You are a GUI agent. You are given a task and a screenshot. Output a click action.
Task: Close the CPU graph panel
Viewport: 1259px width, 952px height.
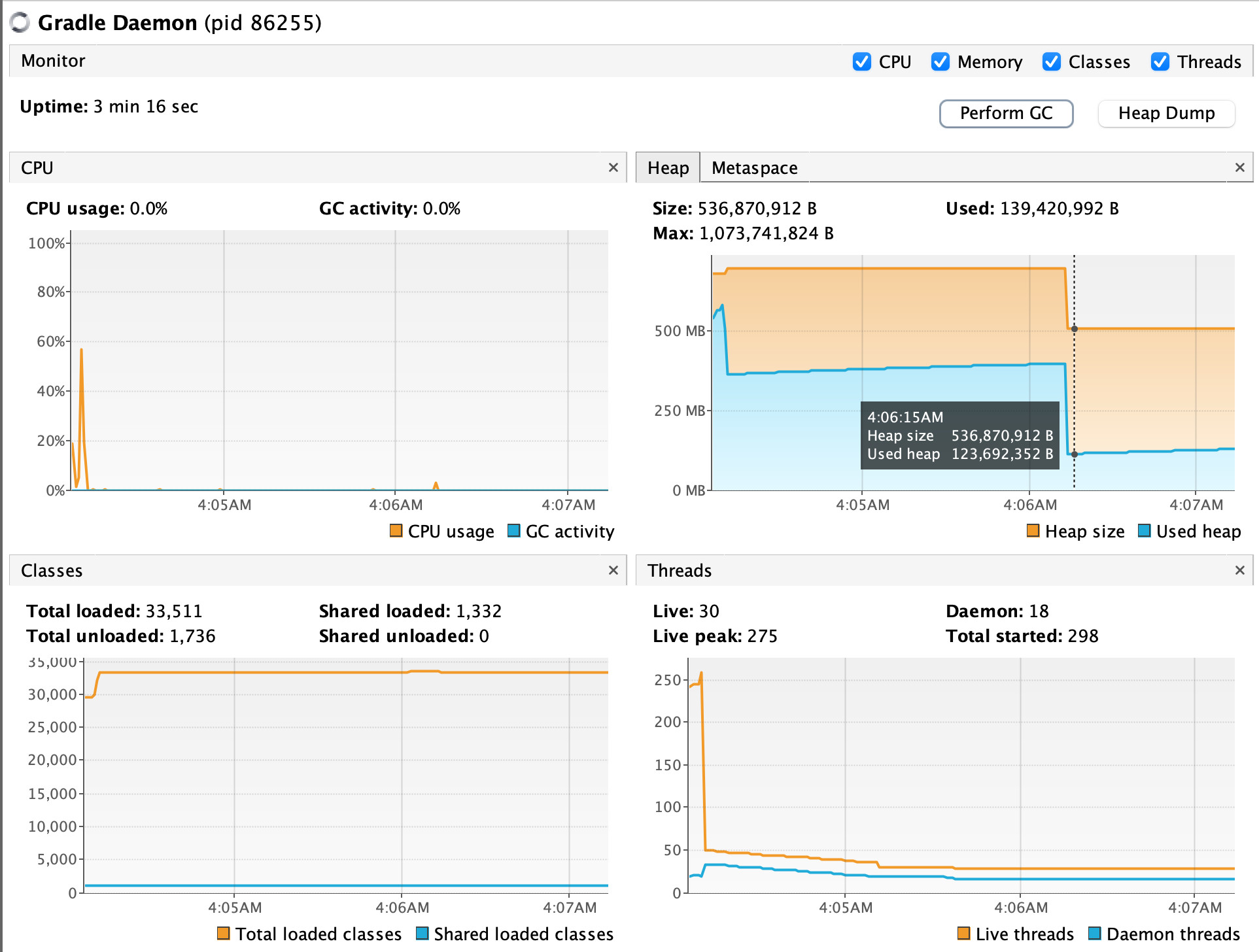[x=613, y=167]
